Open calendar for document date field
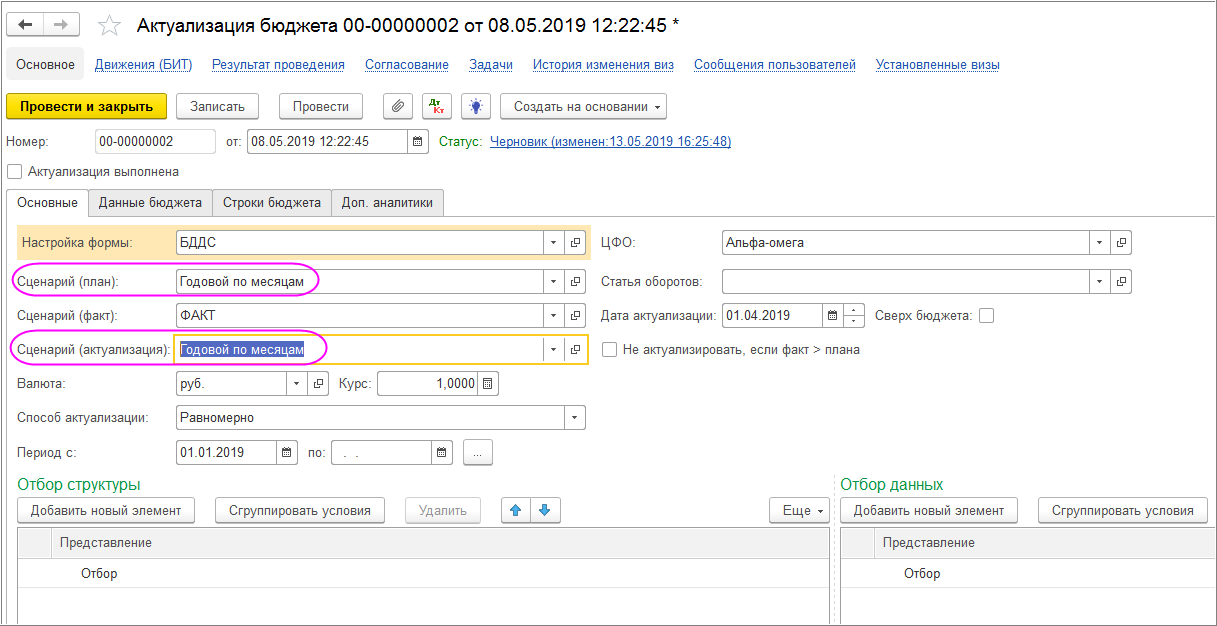The width and height of the screenshot is (1217, 626). [419, 142]
